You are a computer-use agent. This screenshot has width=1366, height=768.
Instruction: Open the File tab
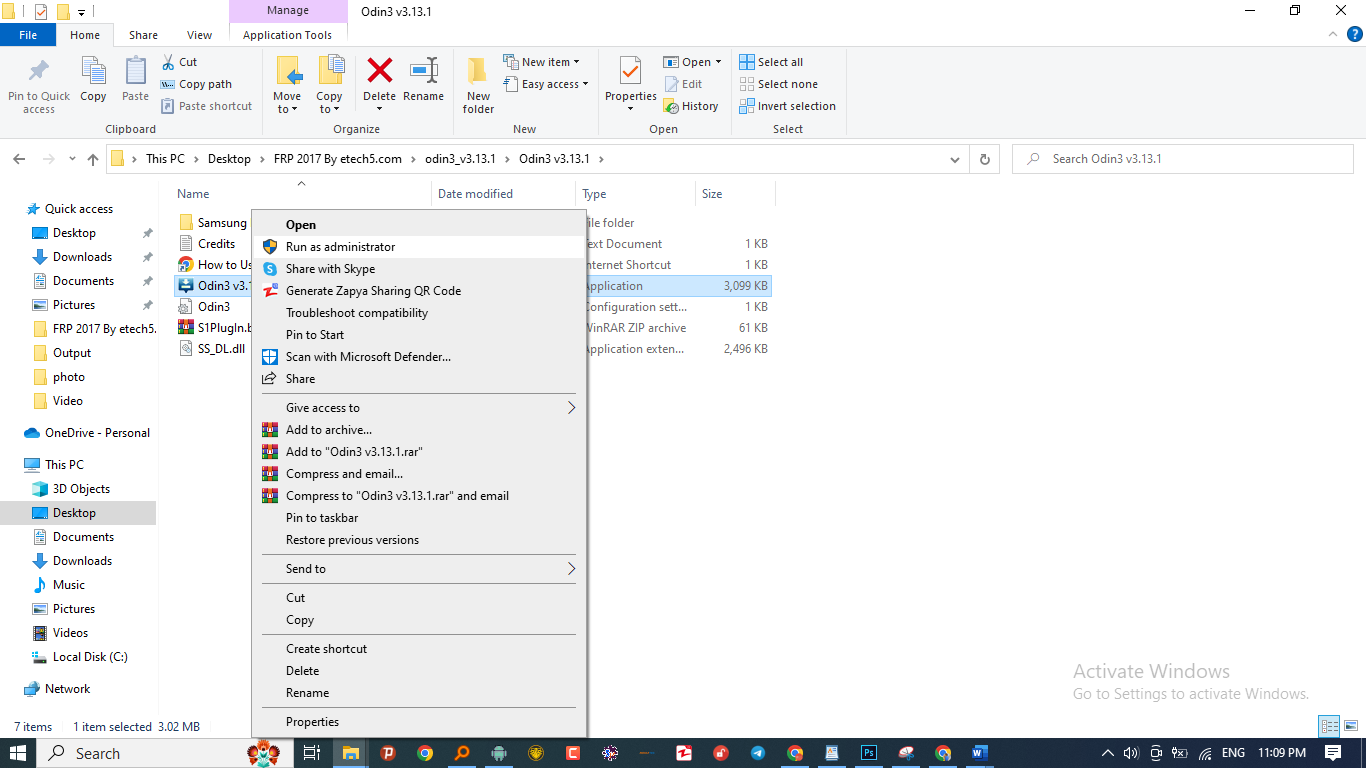(28, 35)
